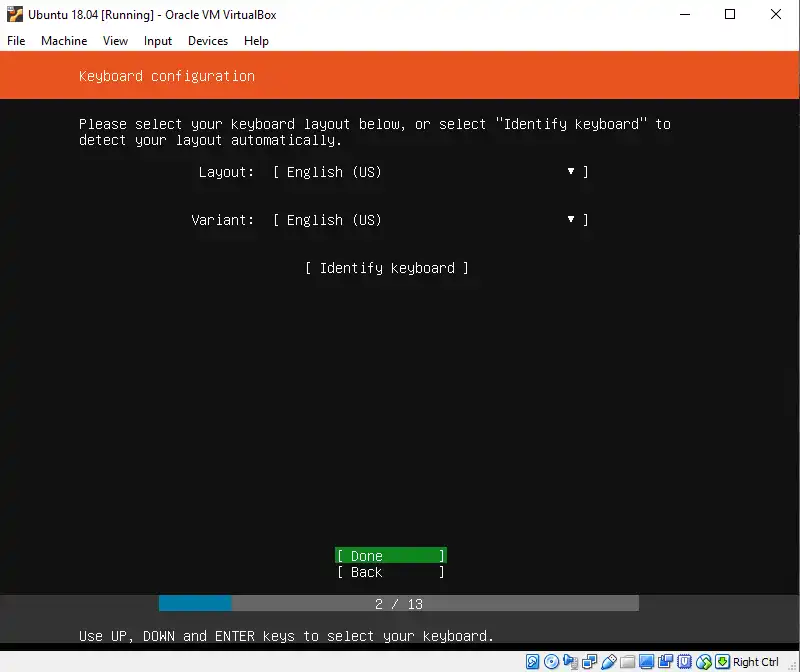Click the display settings status icon
This screenshot has width=800, height=672.
[646, 662]
